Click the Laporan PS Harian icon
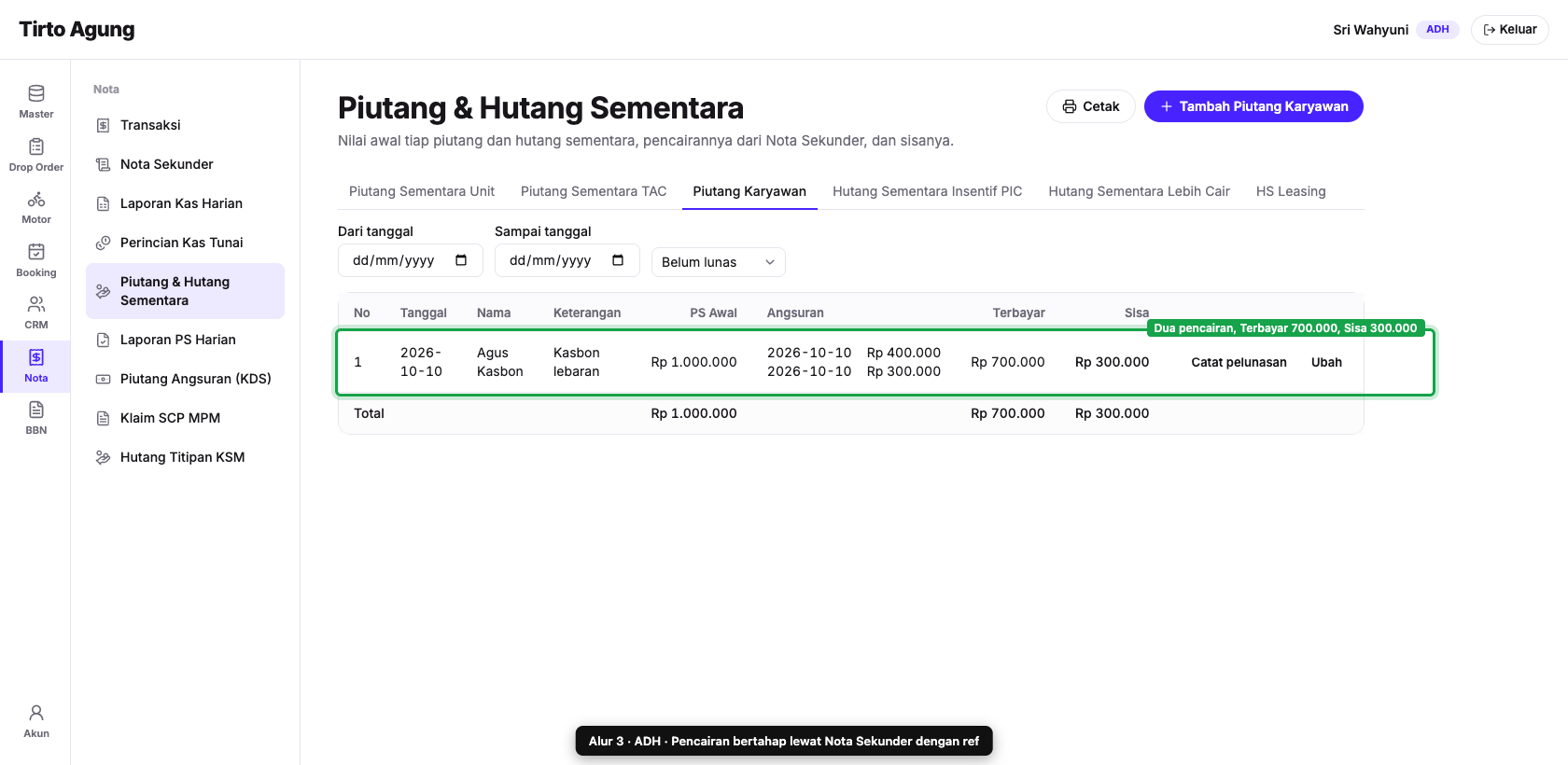The image size is (1568, 765). [104, 340]
